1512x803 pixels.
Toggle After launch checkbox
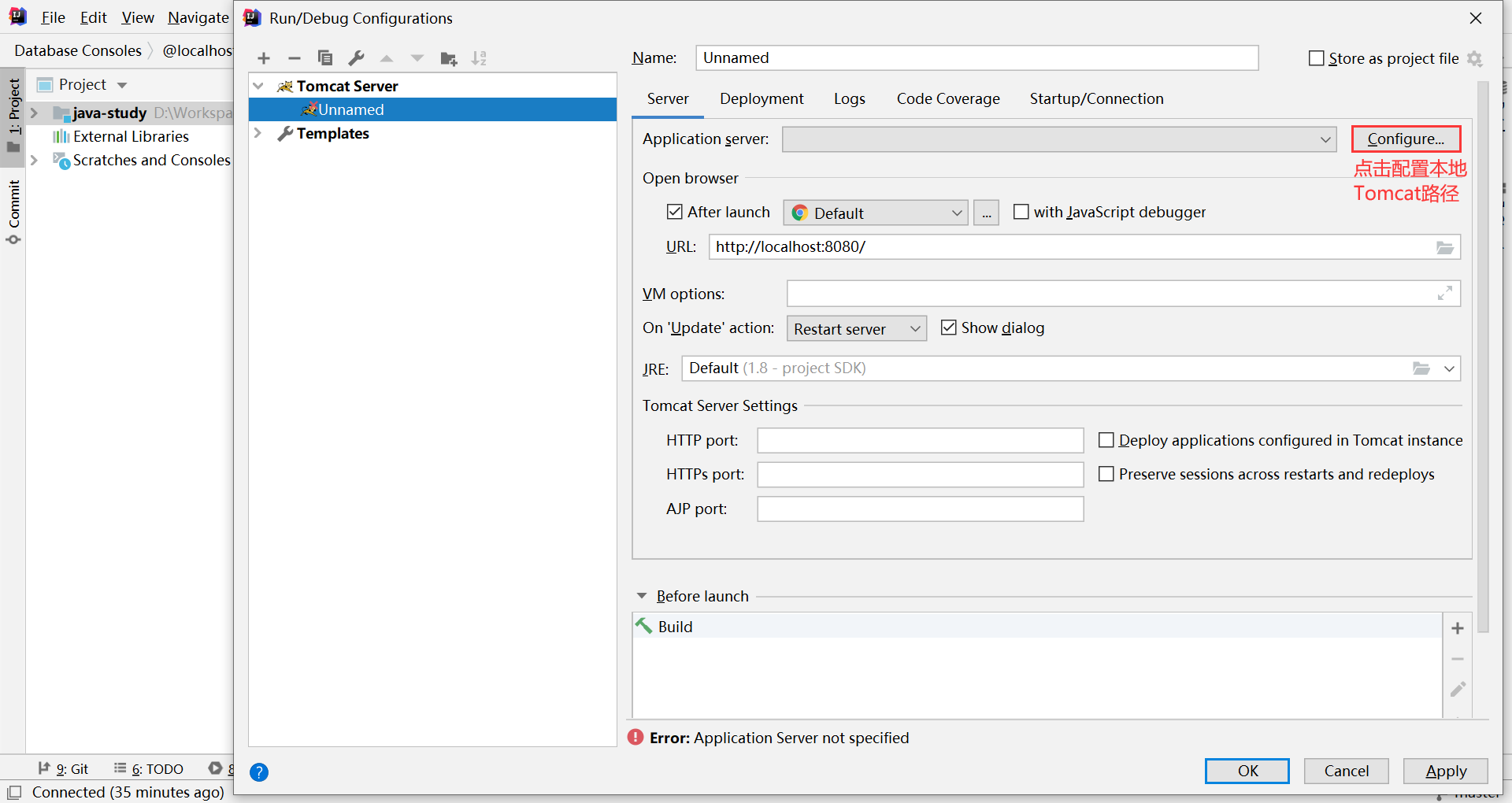pyautogui.click(x=674, y=212)
